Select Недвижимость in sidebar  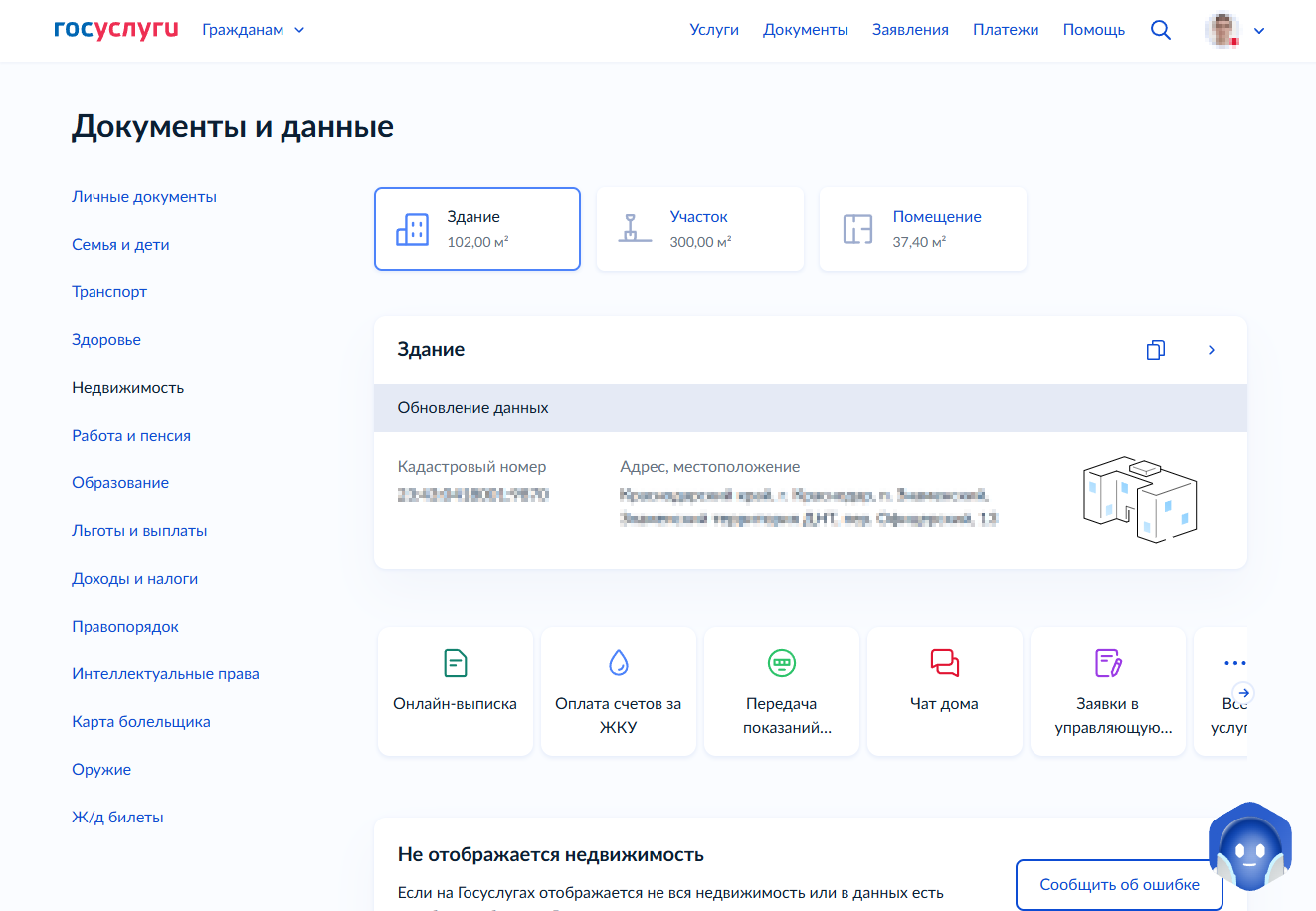[128, 388]
